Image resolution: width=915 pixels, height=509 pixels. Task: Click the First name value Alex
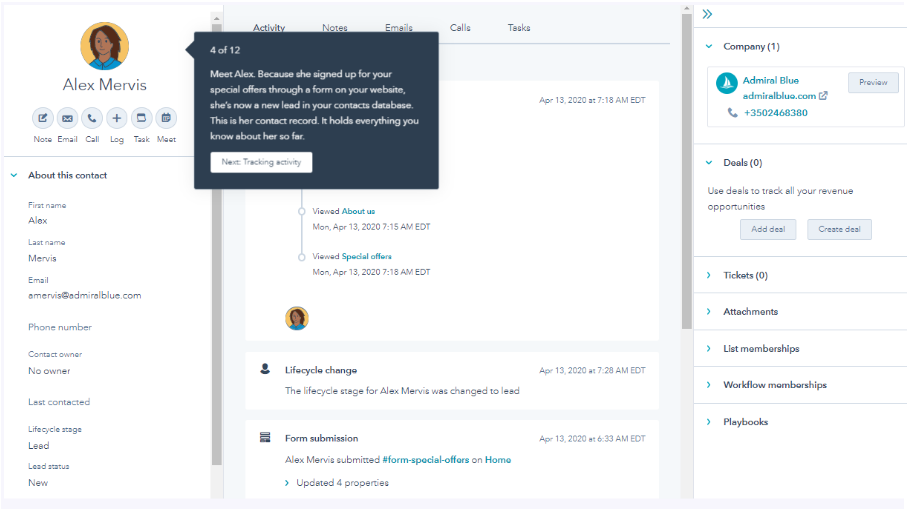click(37, 221)
